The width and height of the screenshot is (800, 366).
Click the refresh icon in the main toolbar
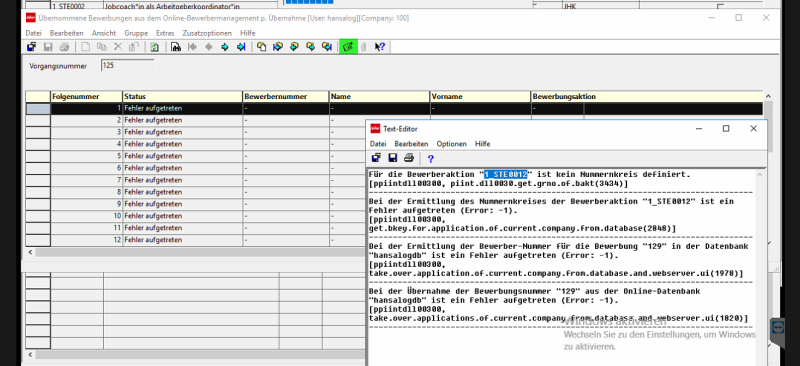154,47
